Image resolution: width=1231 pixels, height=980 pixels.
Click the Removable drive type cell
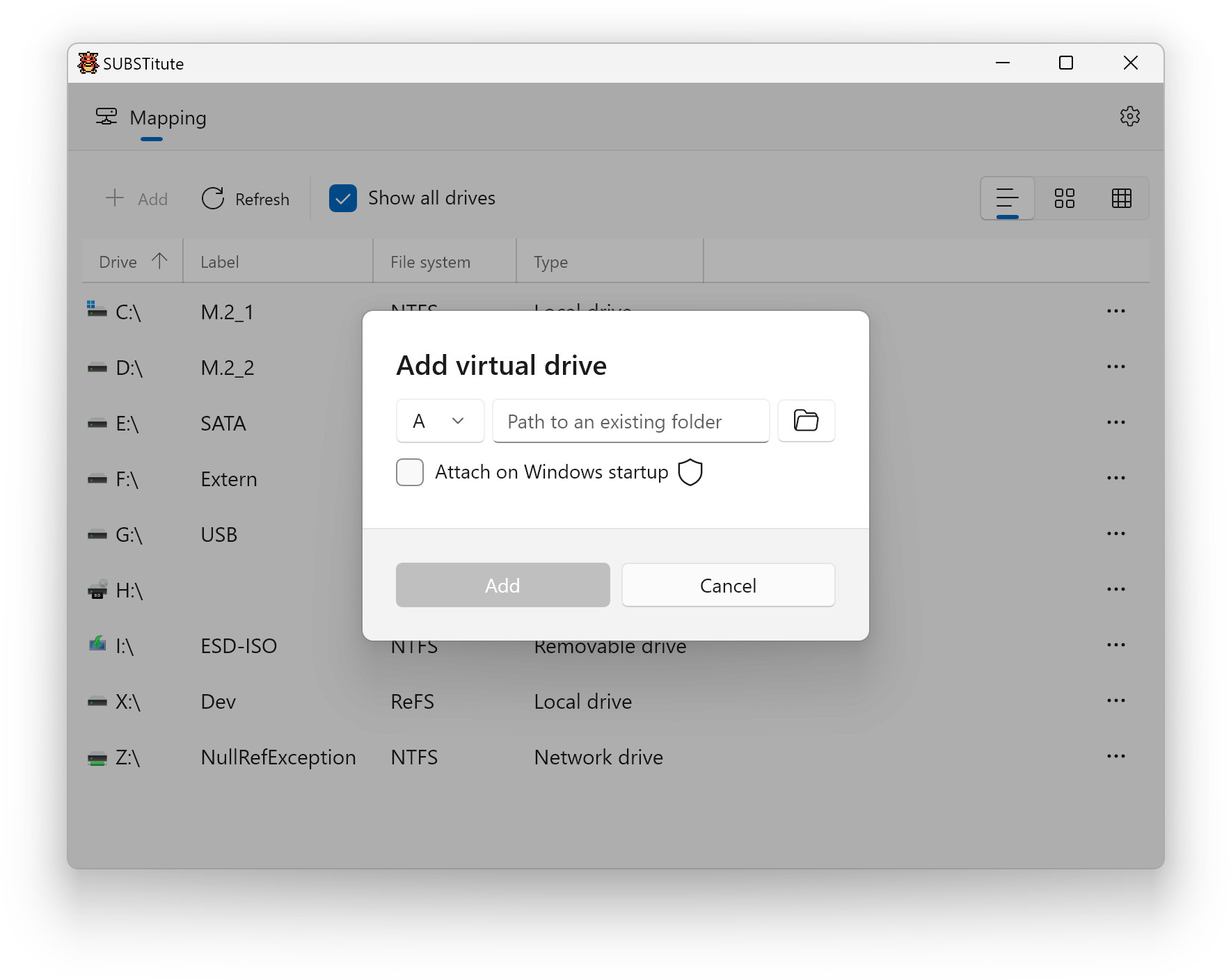(x=610, y=647)
